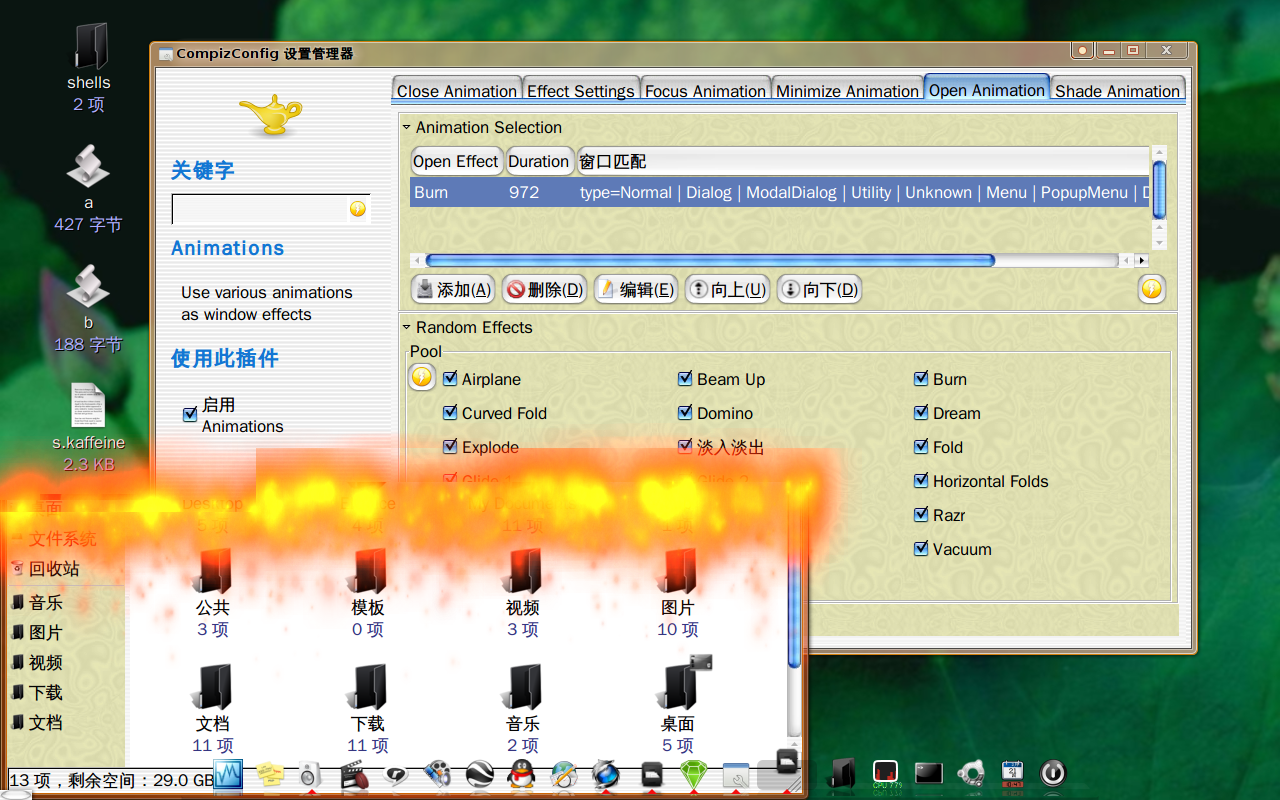Click the Duration column header
This screenshot has height=800, width=1280.
(x=538, y=161)
